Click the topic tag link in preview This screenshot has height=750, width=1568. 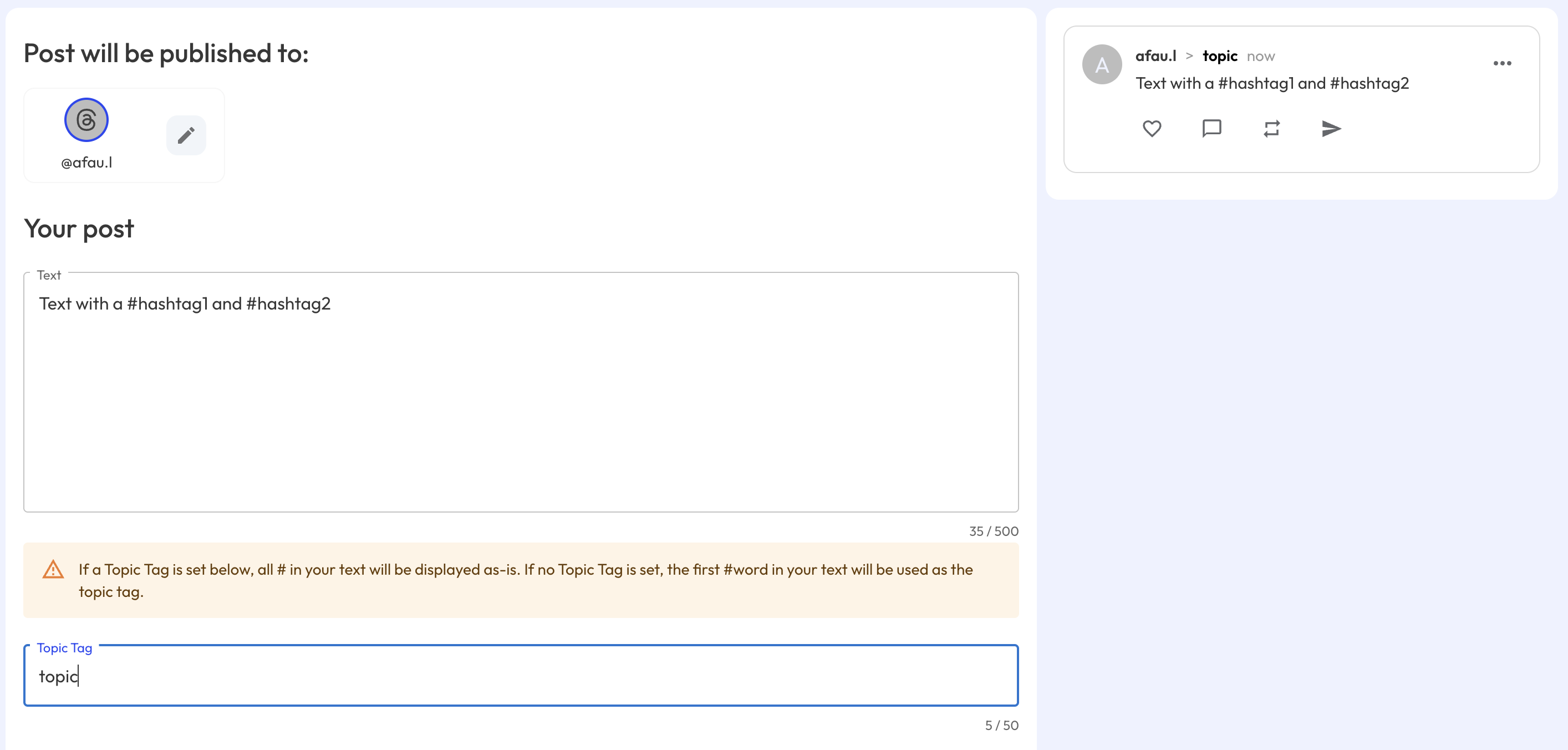click(1220, 56)
